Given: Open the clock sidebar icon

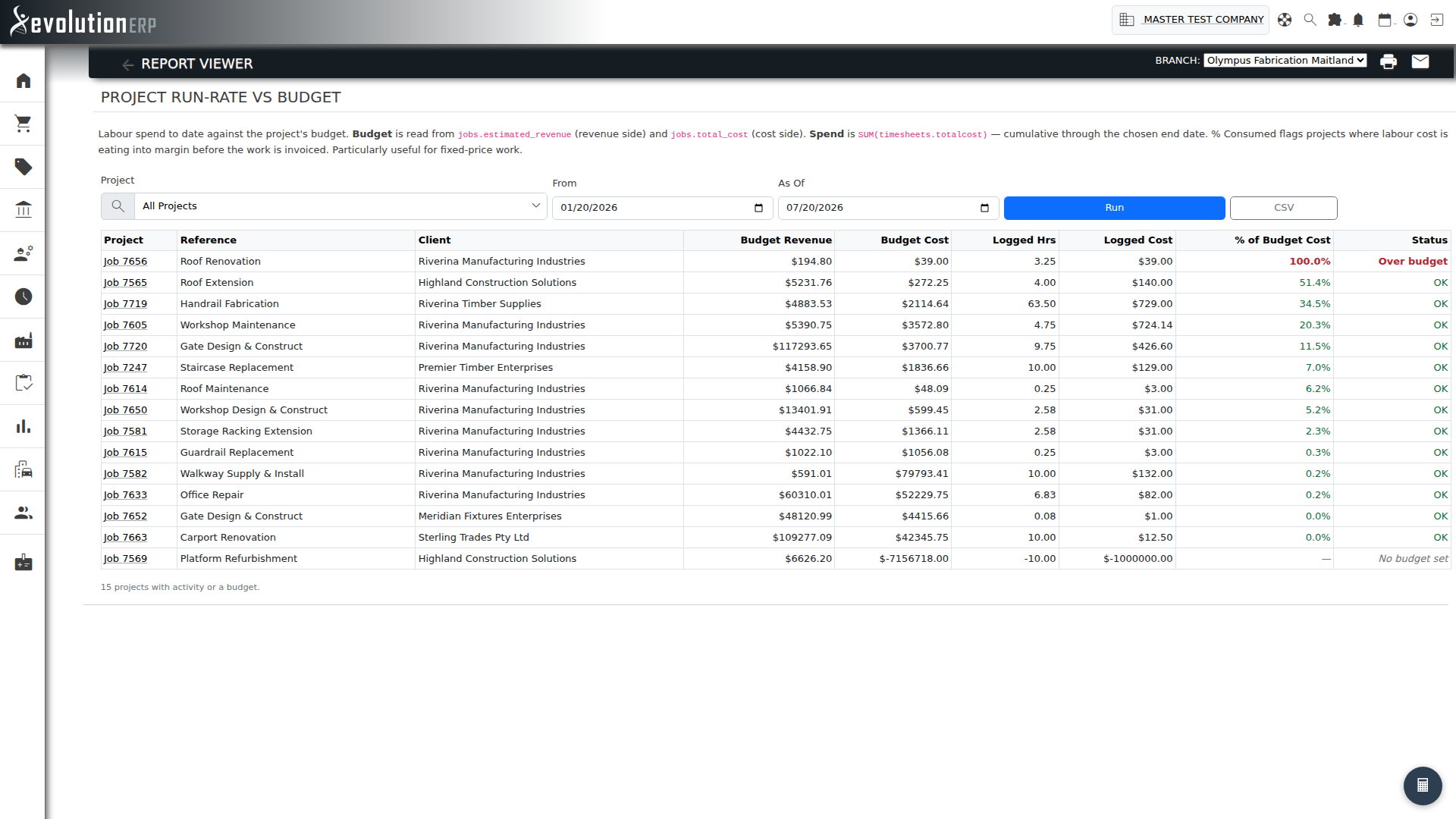Looking at the screenshot, I should click(x=24, y=297).
